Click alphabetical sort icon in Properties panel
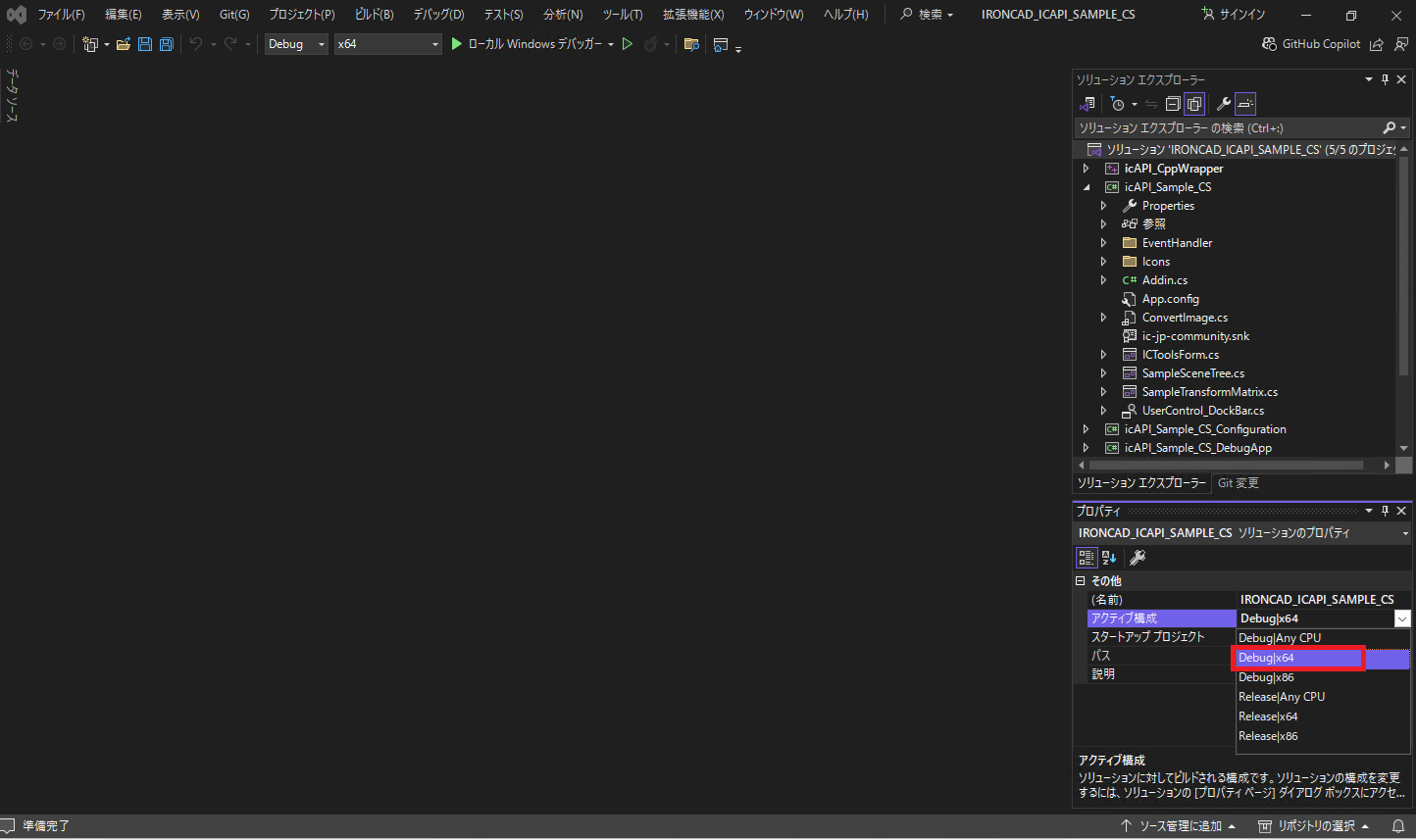The width and height of the screenshot is (1416, 840). (x=1109, y=558)
